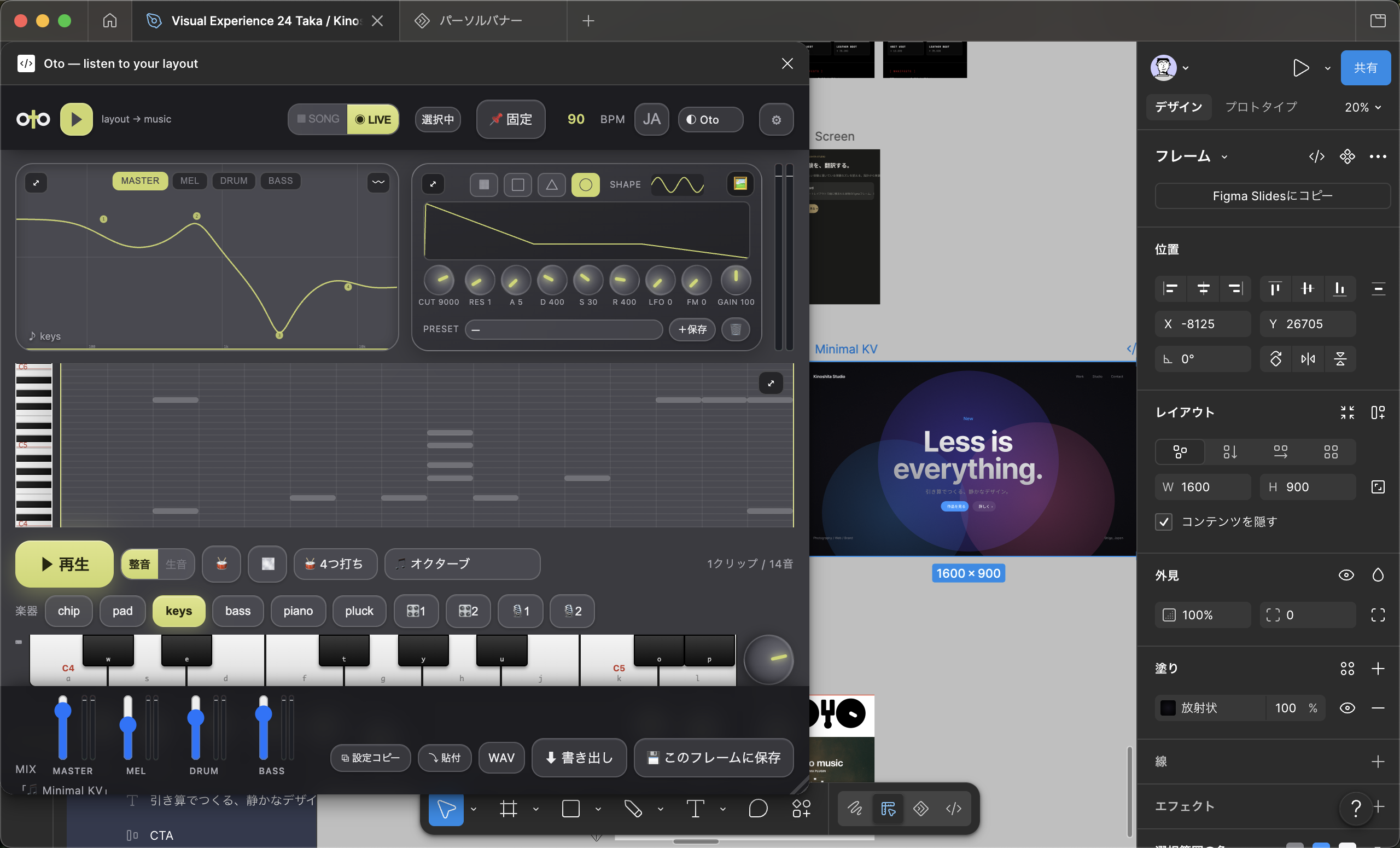Align left in position panel
The height and width of the screenshot is (848, 1400).
[x=1170, y=289]
